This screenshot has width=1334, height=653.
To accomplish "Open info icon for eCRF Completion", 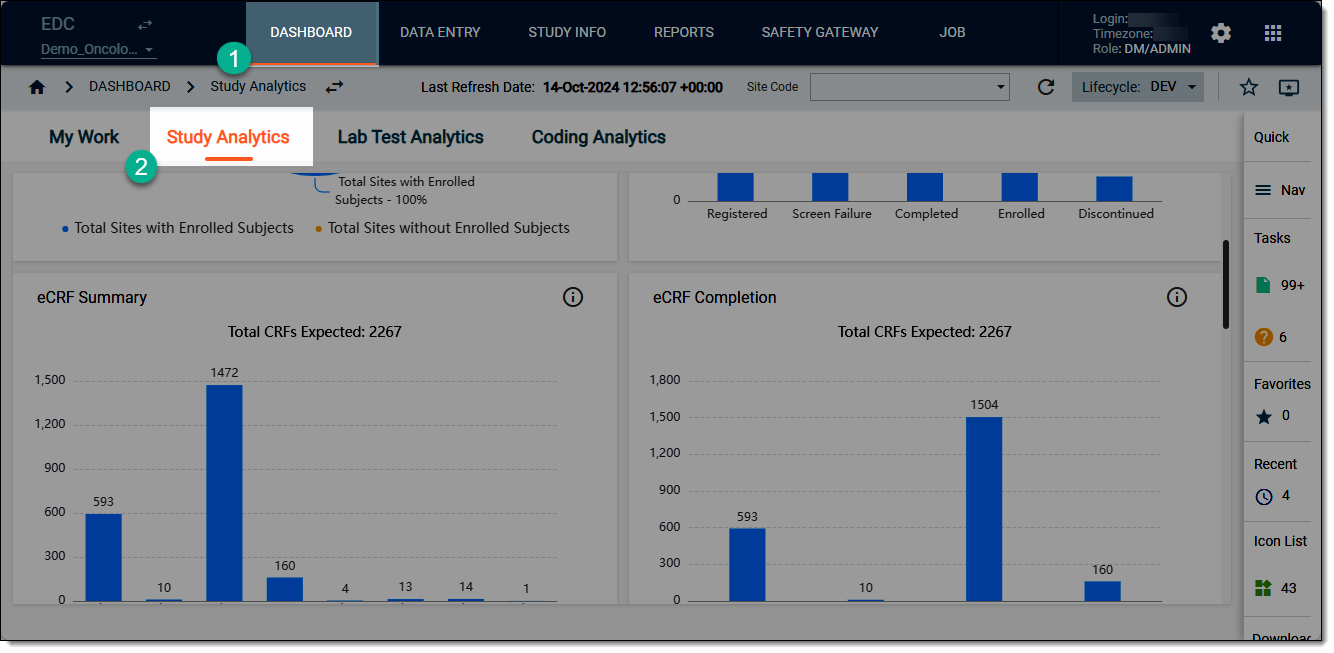I will tap(1177, 297).
